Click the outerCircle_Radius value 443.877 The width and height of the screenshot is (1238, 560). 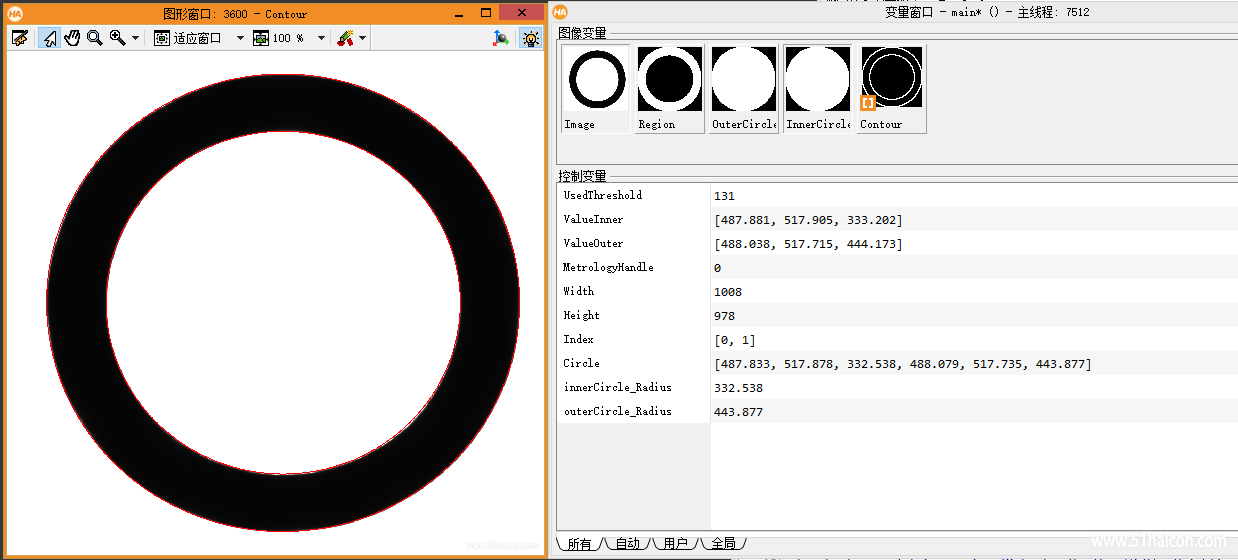[x=738, y=412]
